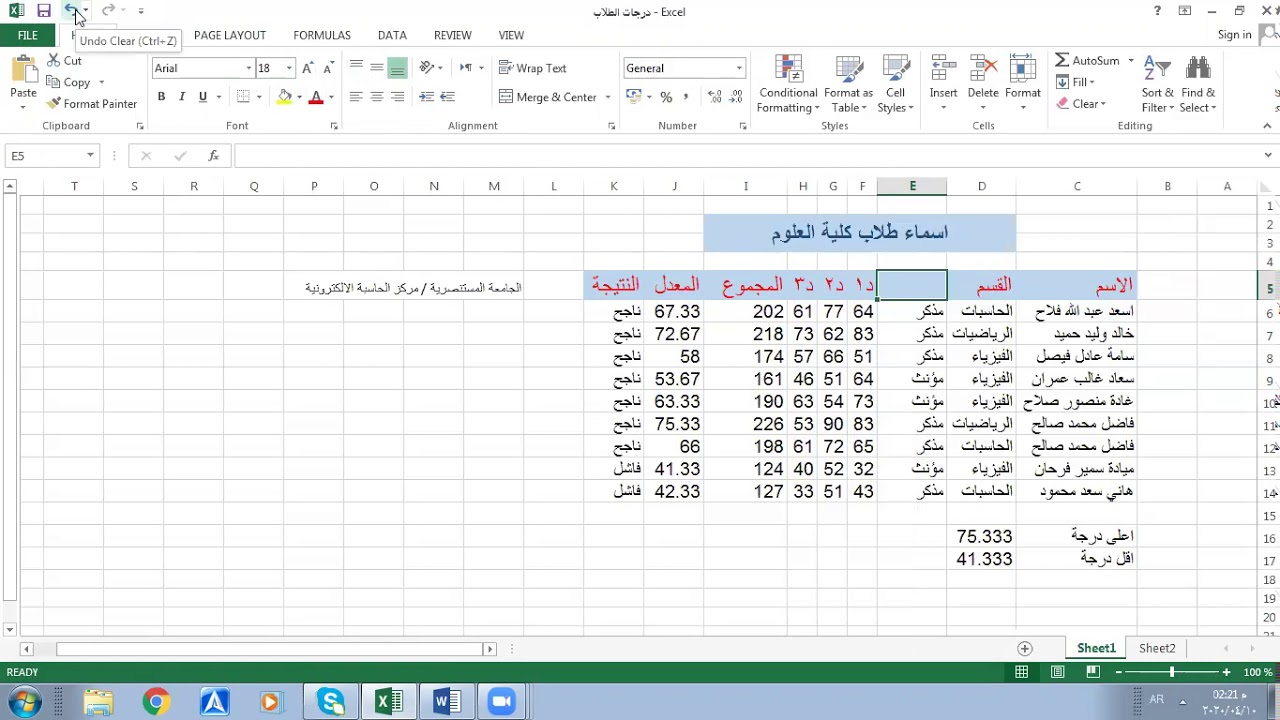Open Cell Styles gallery
Viewport: 1280px width, 720px height.
tap(895, 84)
